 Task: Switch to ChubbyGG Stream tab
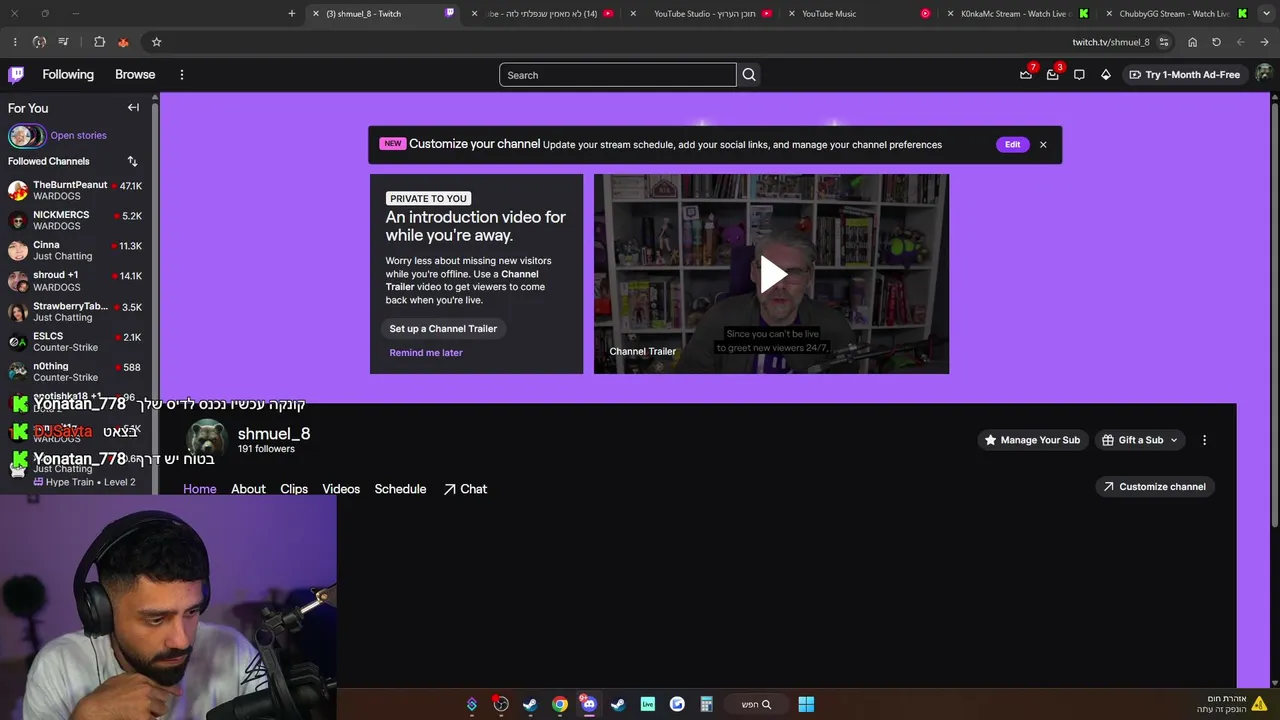(x=1175, y=14)
